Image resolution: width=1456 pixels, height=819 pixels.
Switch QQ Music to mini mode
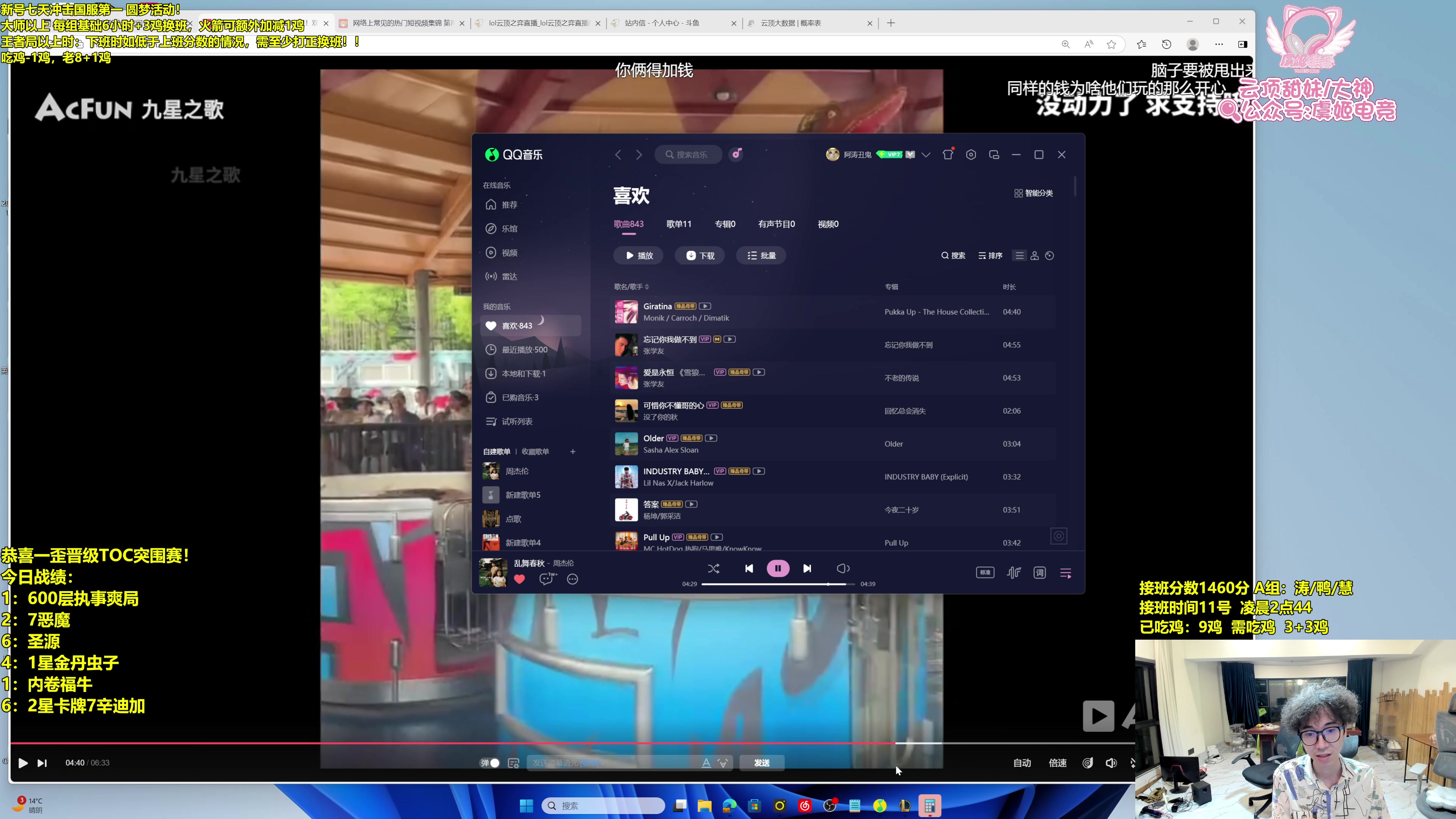pyautogui.click(x=994, y=154)
